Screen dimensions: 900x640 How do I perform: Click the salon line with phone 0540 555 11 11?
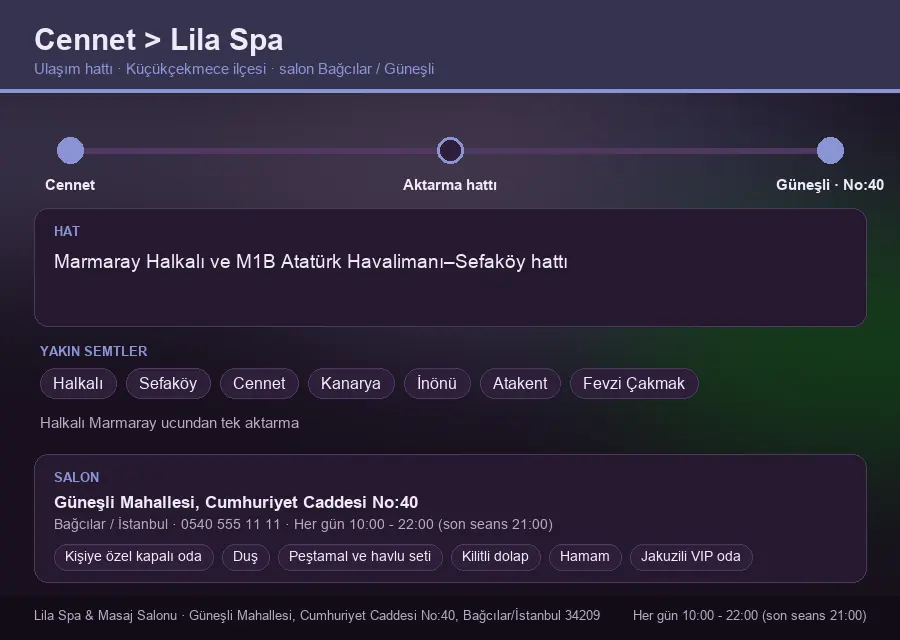(x=303, y=524)
